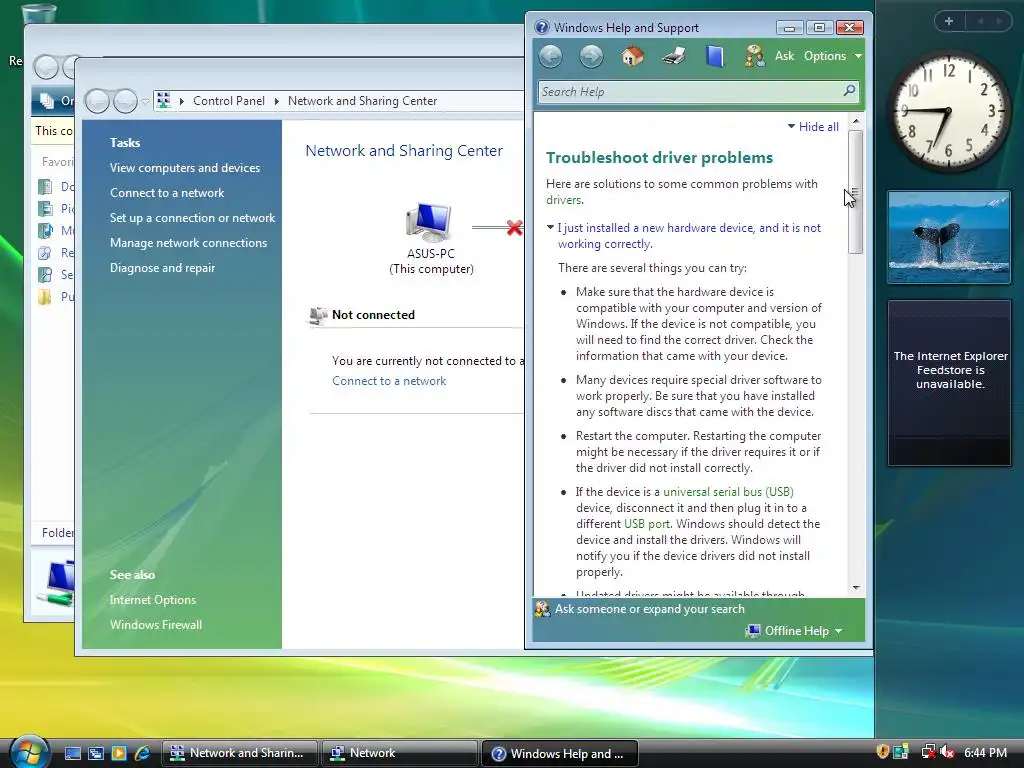The width and height of the screenshot is (1024, 768).
Task: Expand the arrow after Control Panel breadcrumb
Action: [x=276, y=101]
